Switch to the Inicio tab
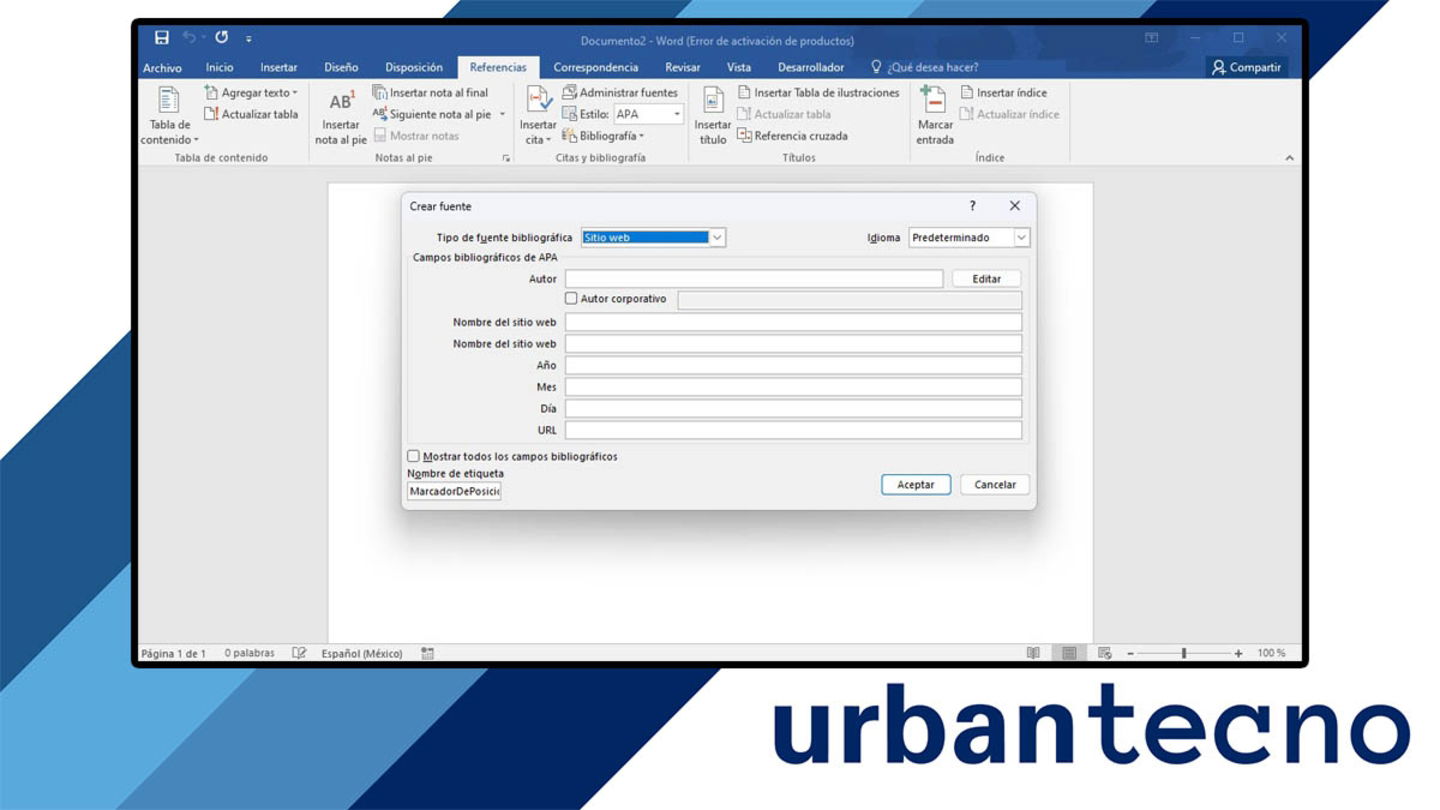 tap(219, 68)
